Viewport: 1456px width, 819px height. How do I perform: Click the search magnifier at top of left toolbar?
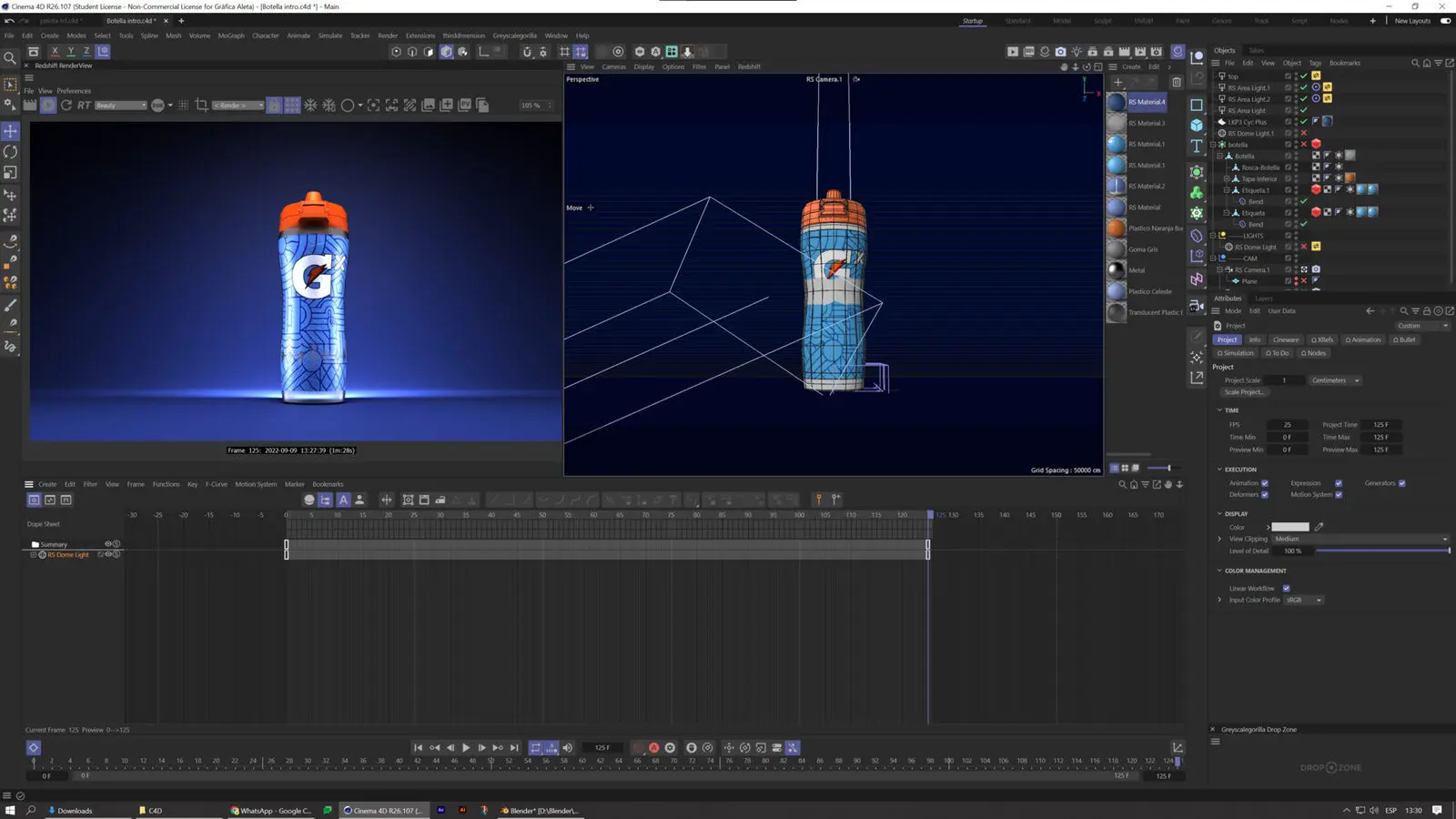coord(10,58)
